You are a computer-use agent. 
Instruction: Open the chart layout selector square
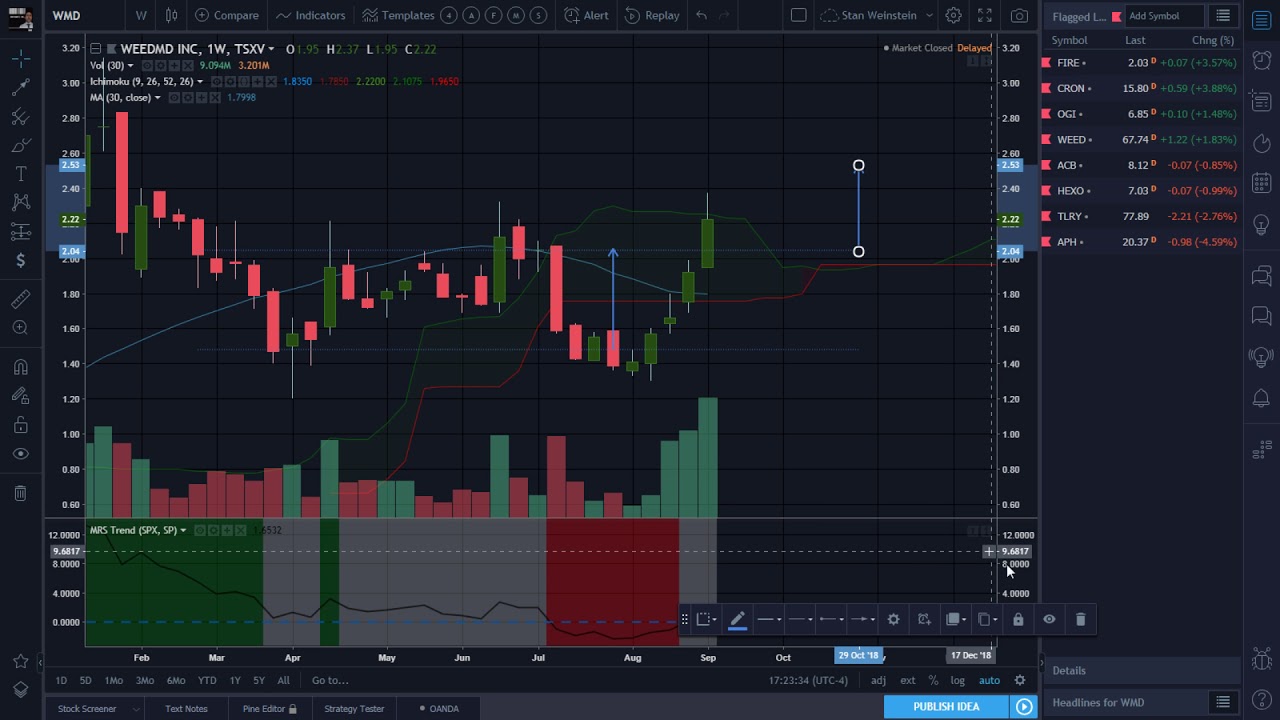(798, 15)
